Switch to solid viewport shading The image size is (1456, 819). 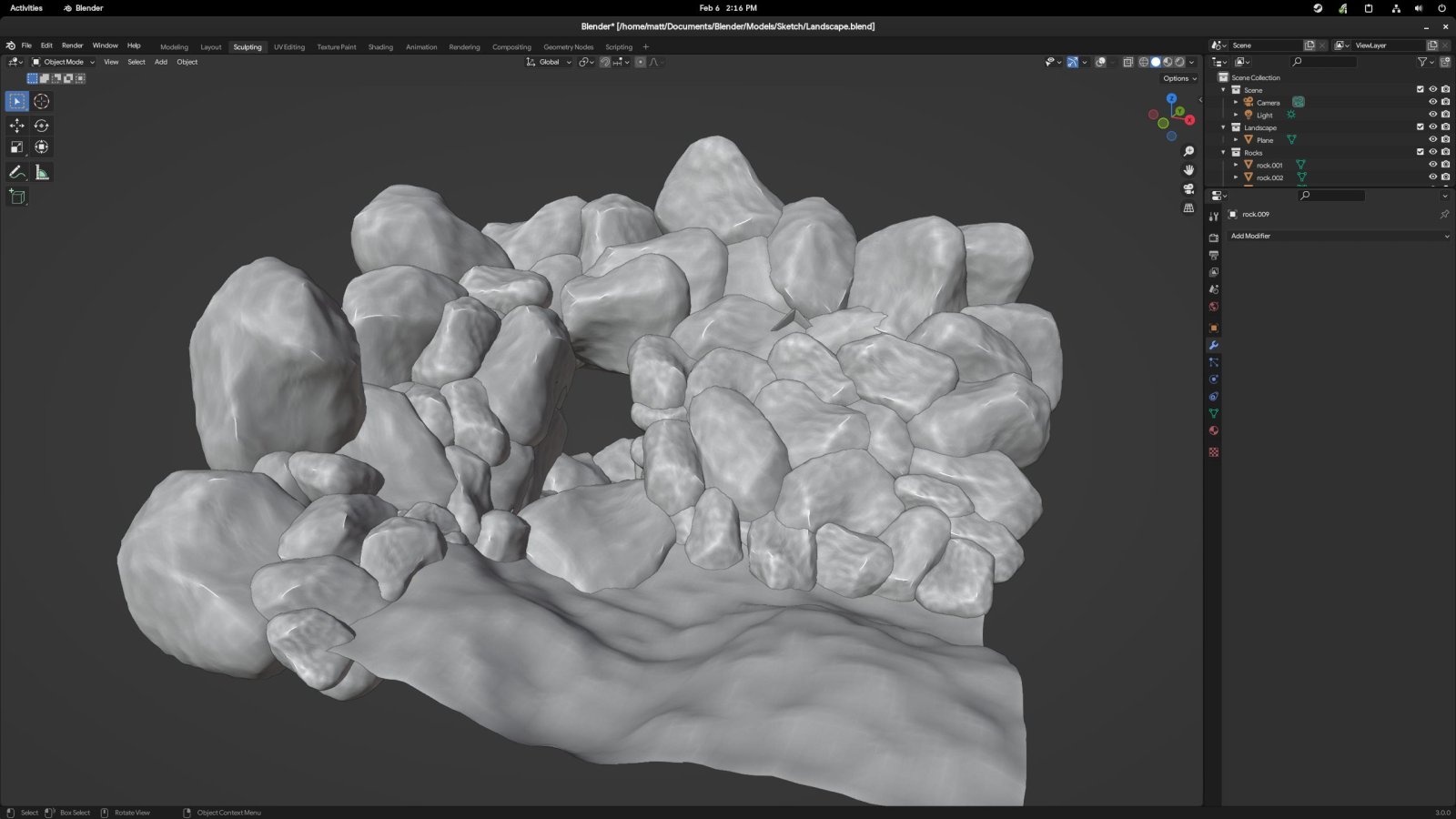point(1156,62)
